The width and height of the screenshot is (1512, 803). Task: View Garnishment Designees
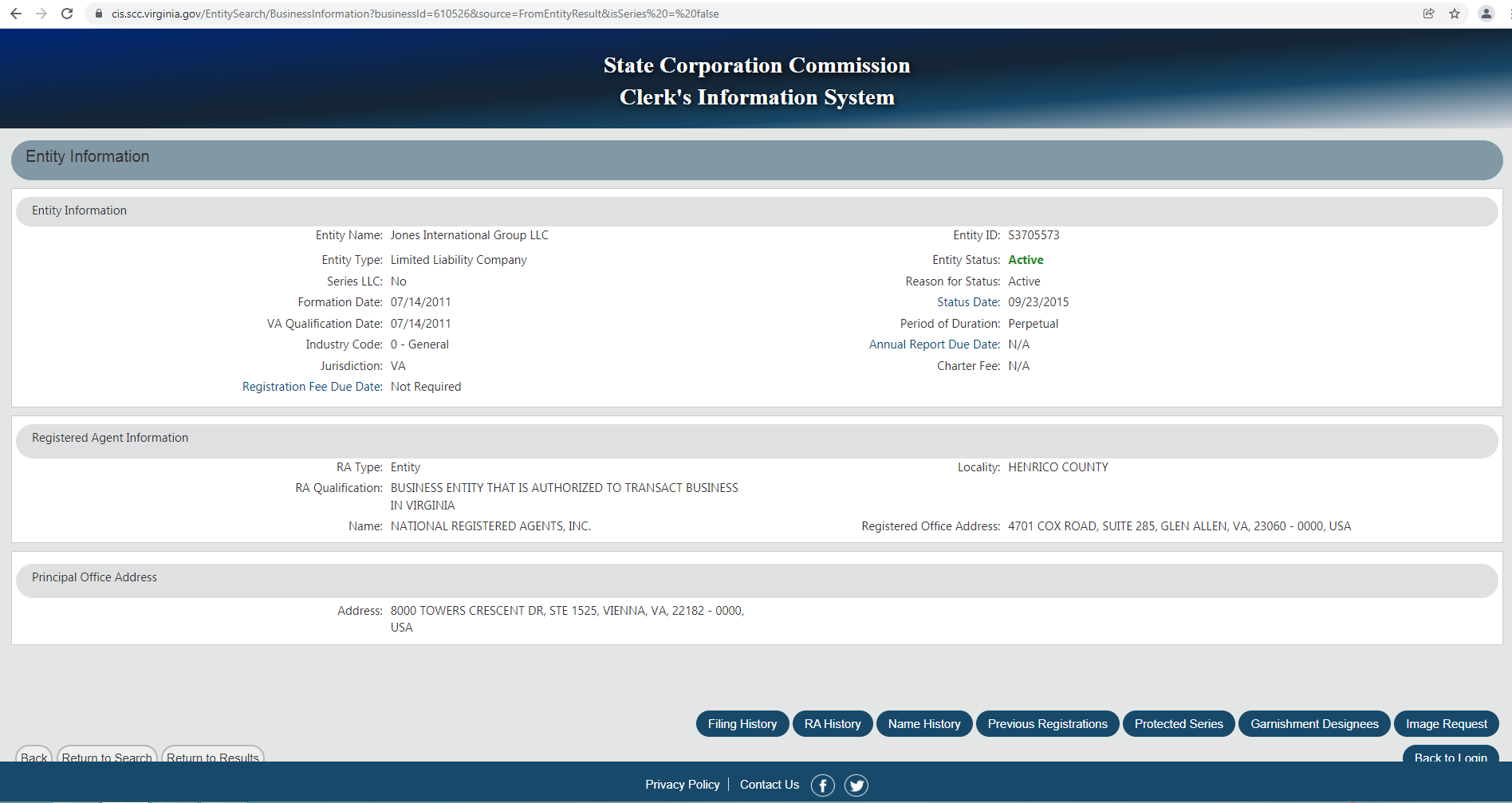(x=1313, y=724)
